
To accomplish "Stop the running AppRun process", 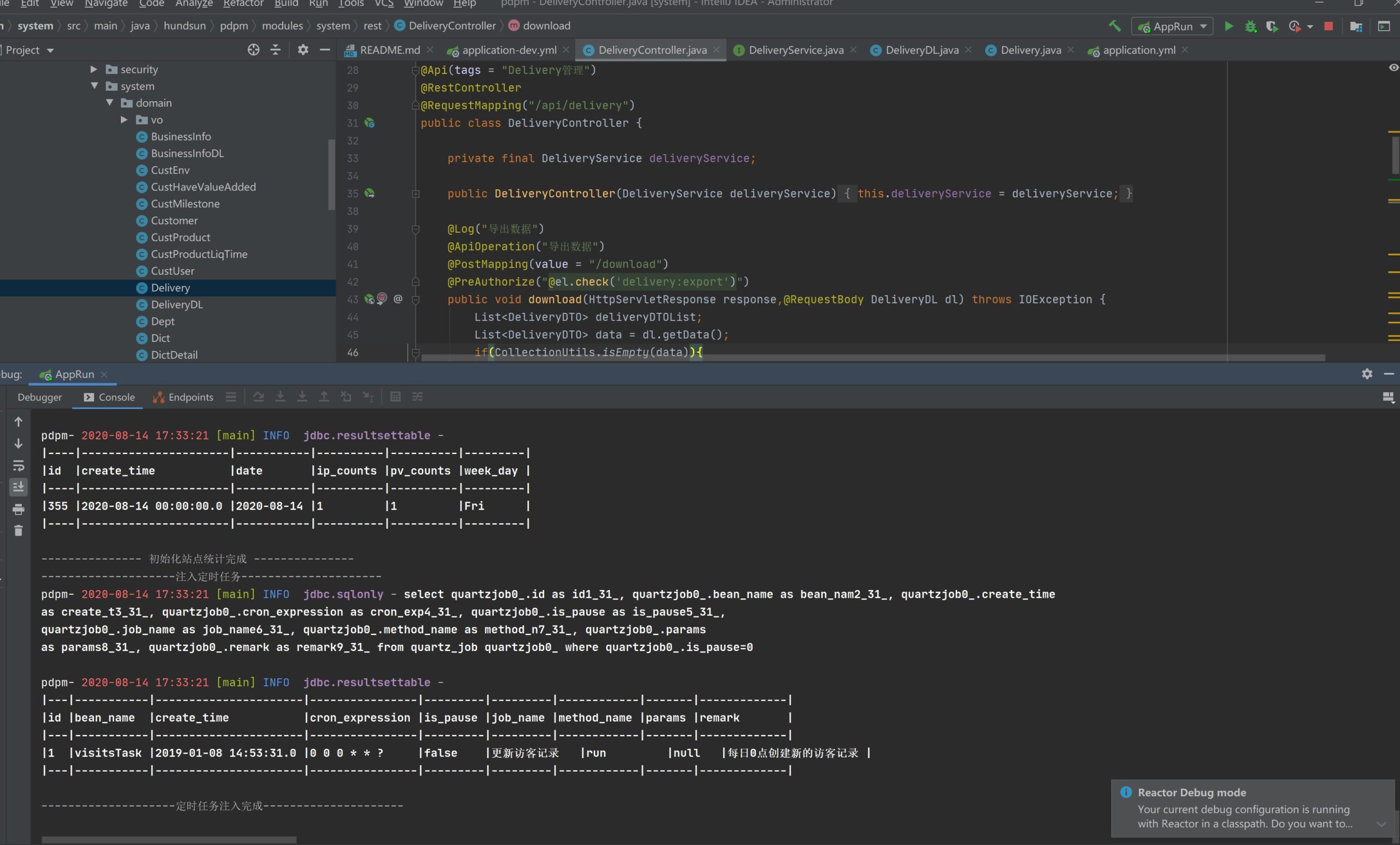I will tap(1328, 26).
